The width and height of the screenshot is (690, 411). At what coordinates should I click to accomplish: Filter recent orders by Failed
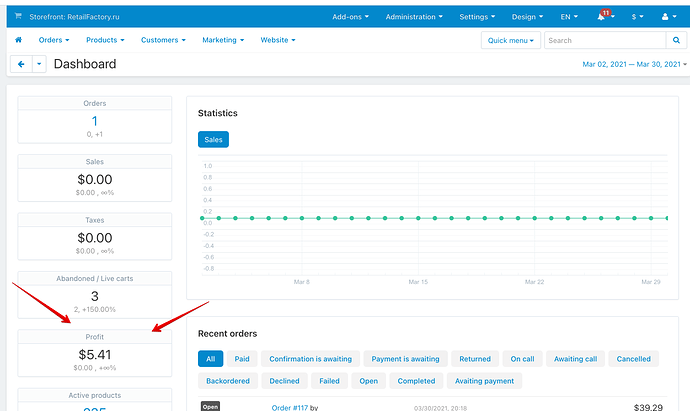point(329,381)
